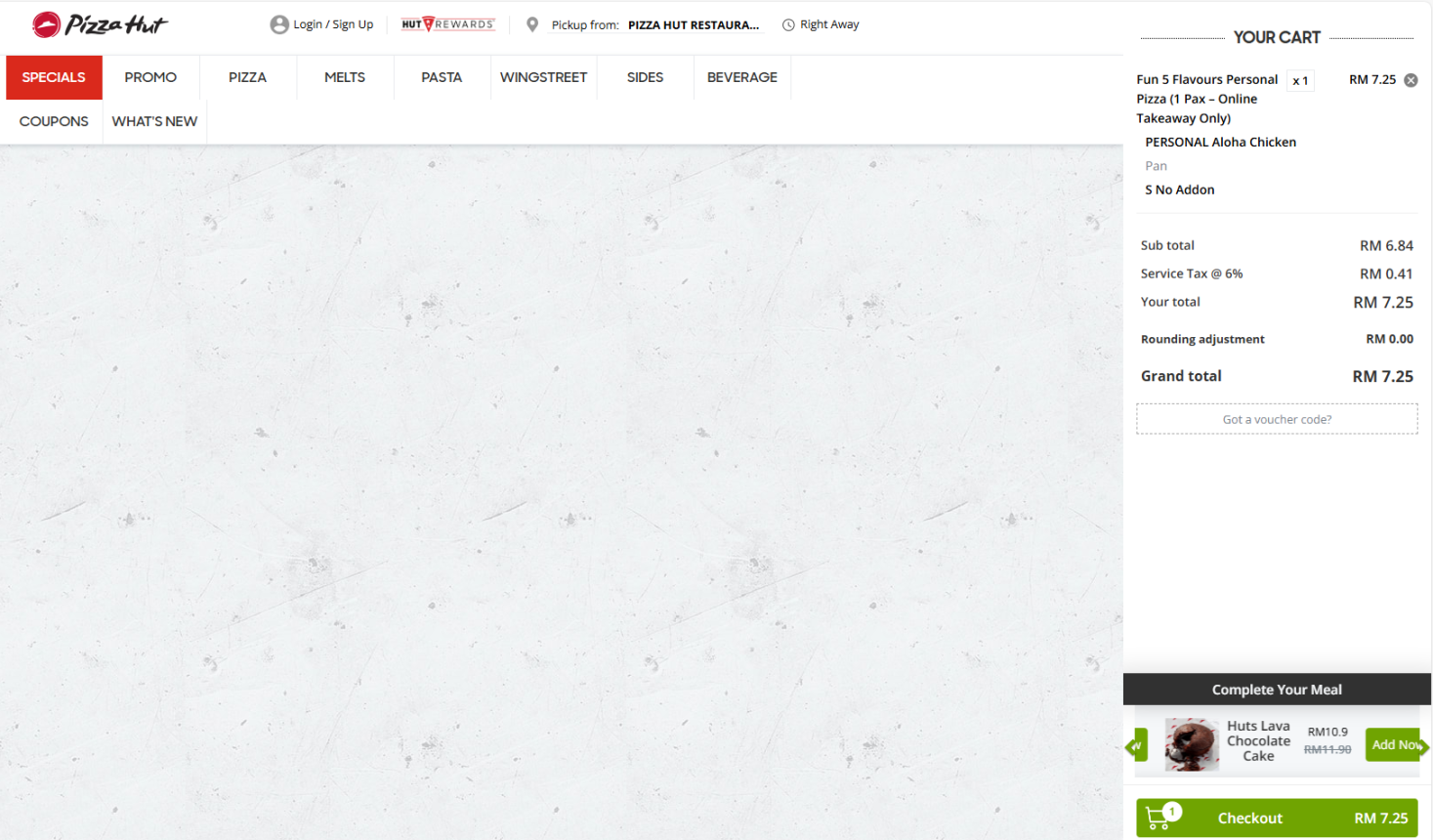Image resolution: width=1433 pixels, height=840 pixels.
Task: Click the pickup location pin icon
Action: [532, 24]
